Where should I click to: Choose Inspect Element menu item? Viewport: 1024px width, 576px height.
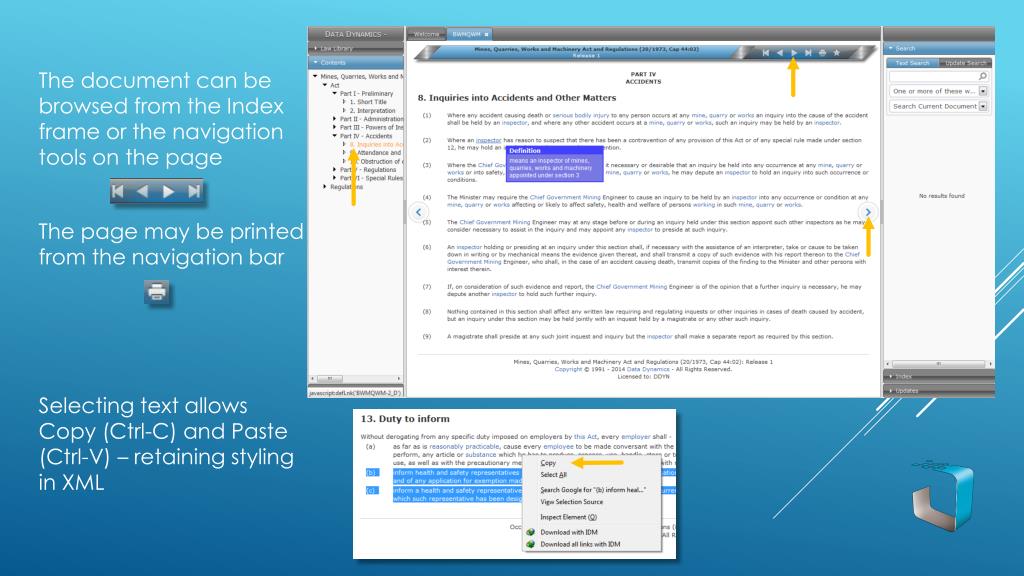click(x=568, y=517)
